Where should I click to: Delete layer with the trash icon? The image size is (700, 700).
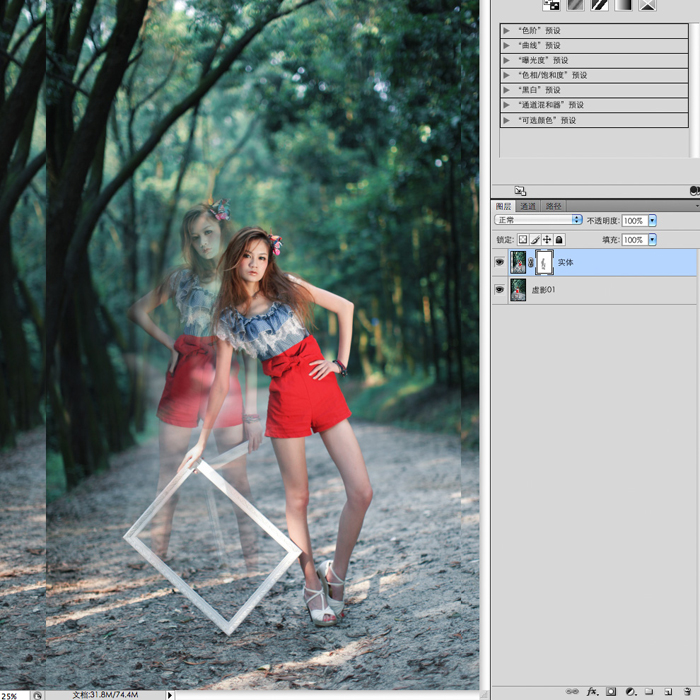(688, 692)
